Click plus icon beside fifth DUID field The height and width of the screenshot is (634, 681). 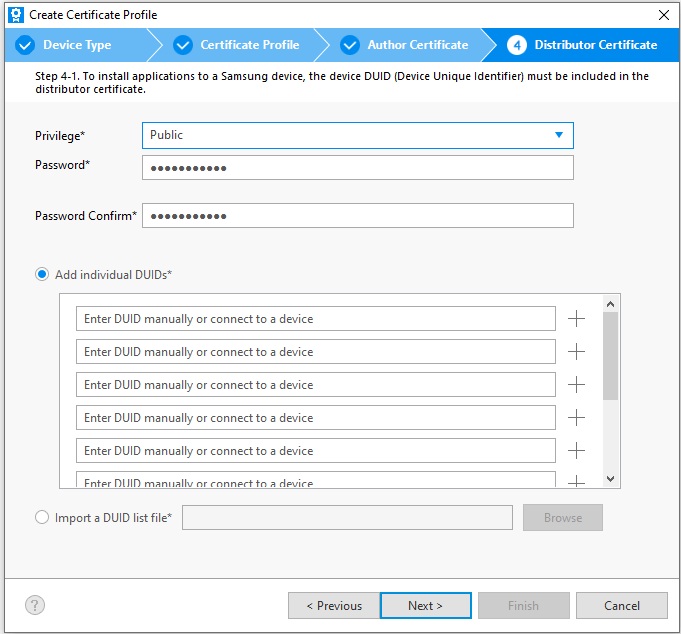click(x=576, y=451)
